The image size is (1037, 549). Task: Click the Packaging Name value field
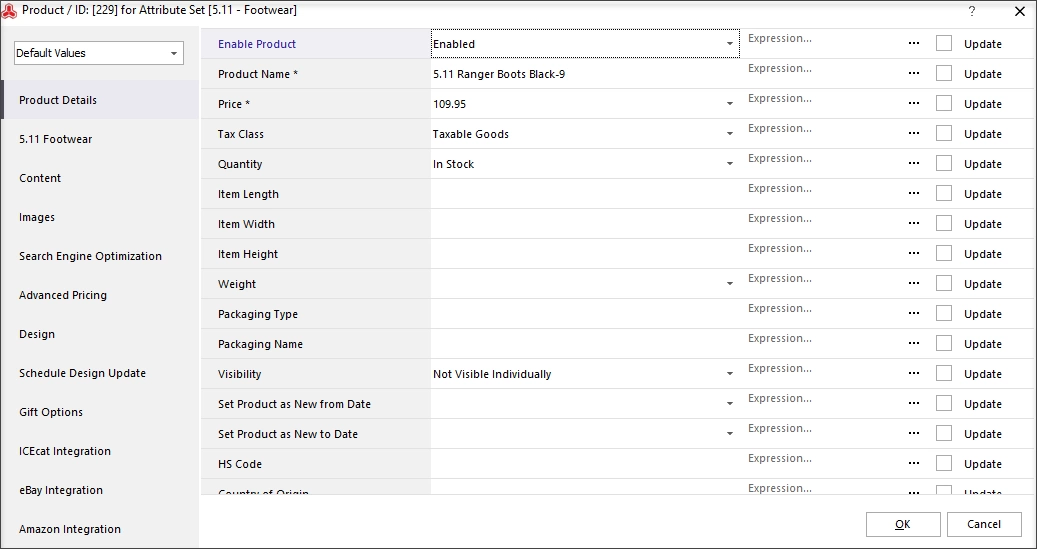585,344
